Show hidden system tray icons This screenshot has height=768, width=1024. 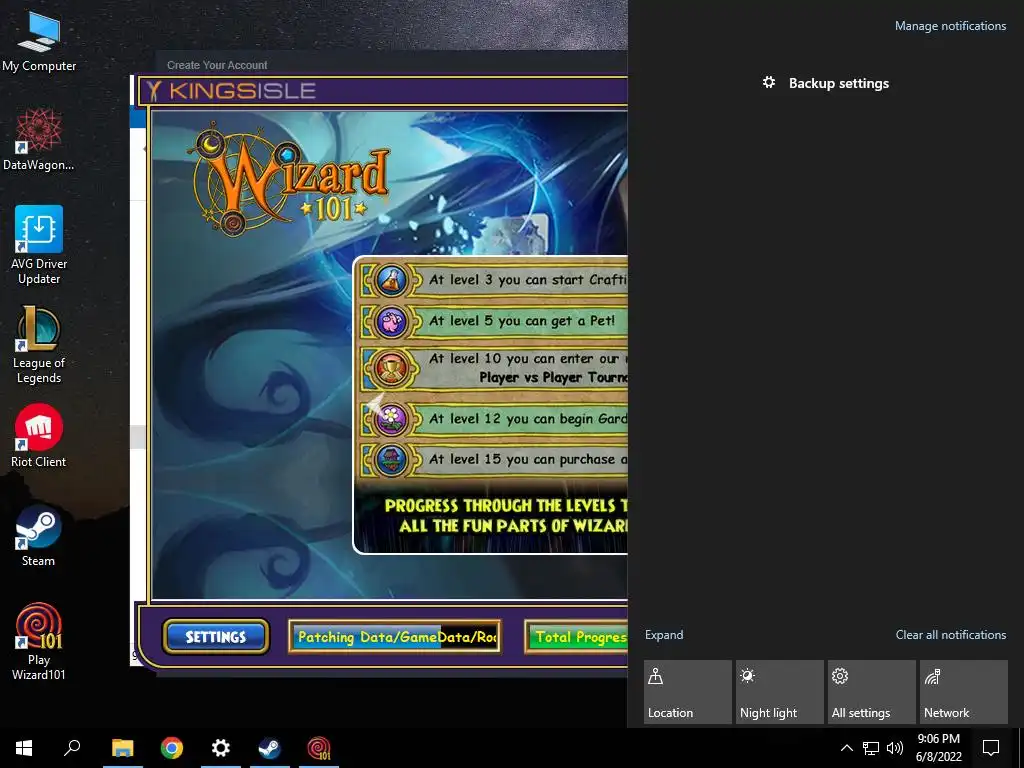coord(846,748)
